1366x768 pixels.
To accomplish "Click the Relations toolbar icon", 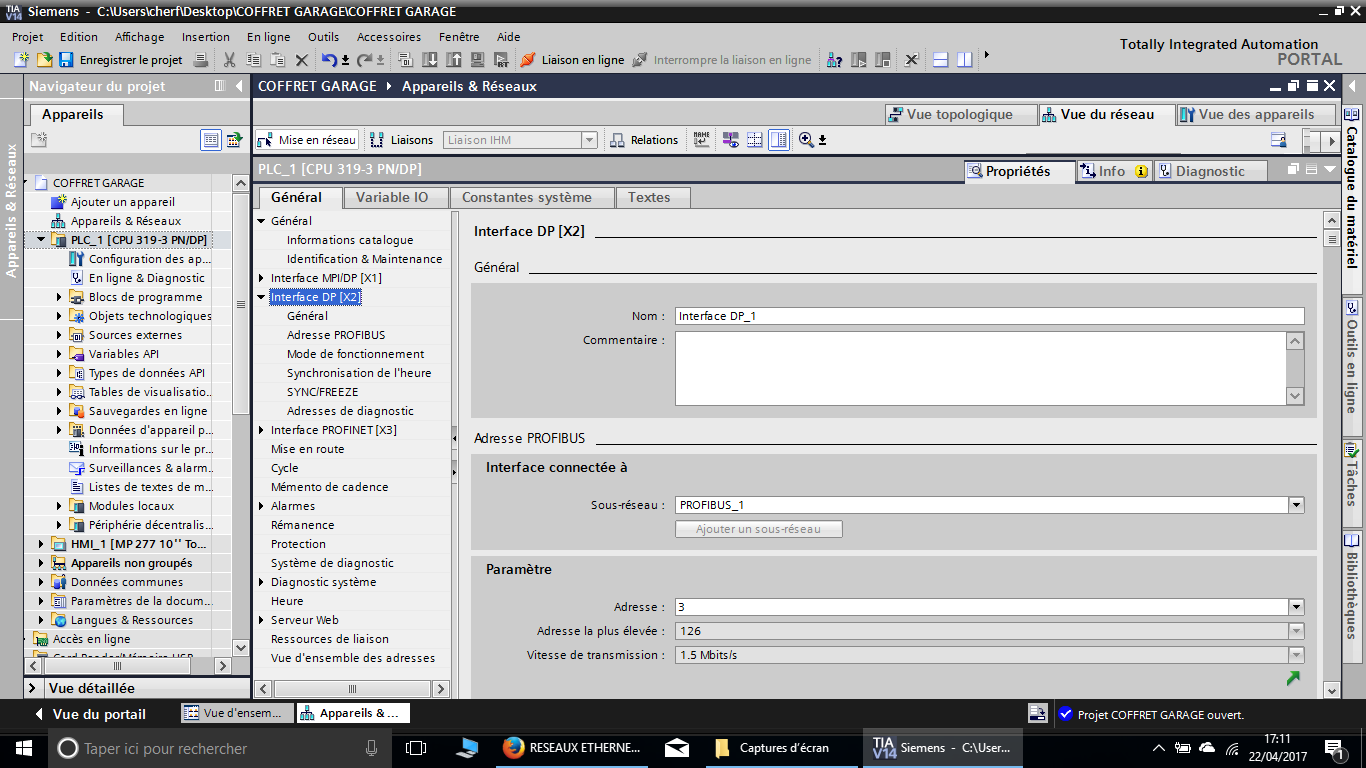I will tap(644, 140).
